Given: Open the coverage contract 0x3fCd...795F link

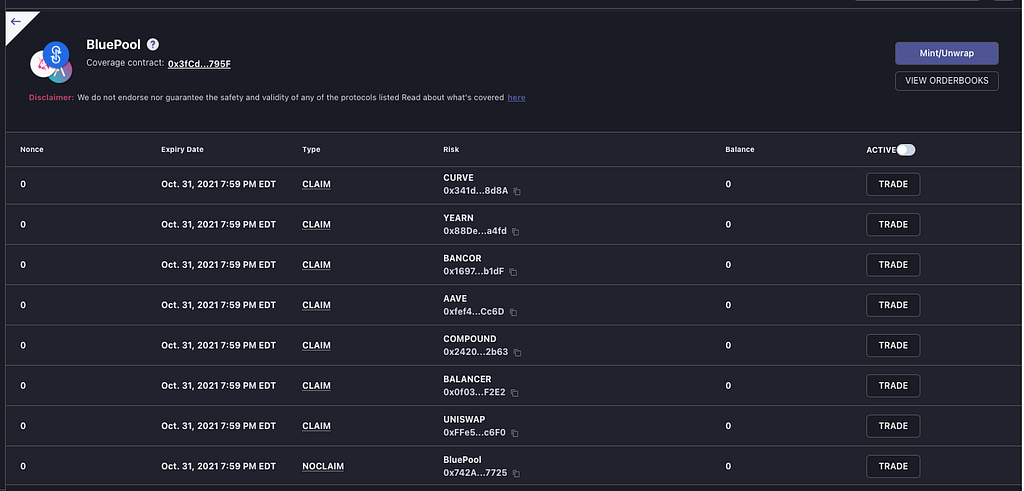Looking at the screenshot, I should 199,63.
